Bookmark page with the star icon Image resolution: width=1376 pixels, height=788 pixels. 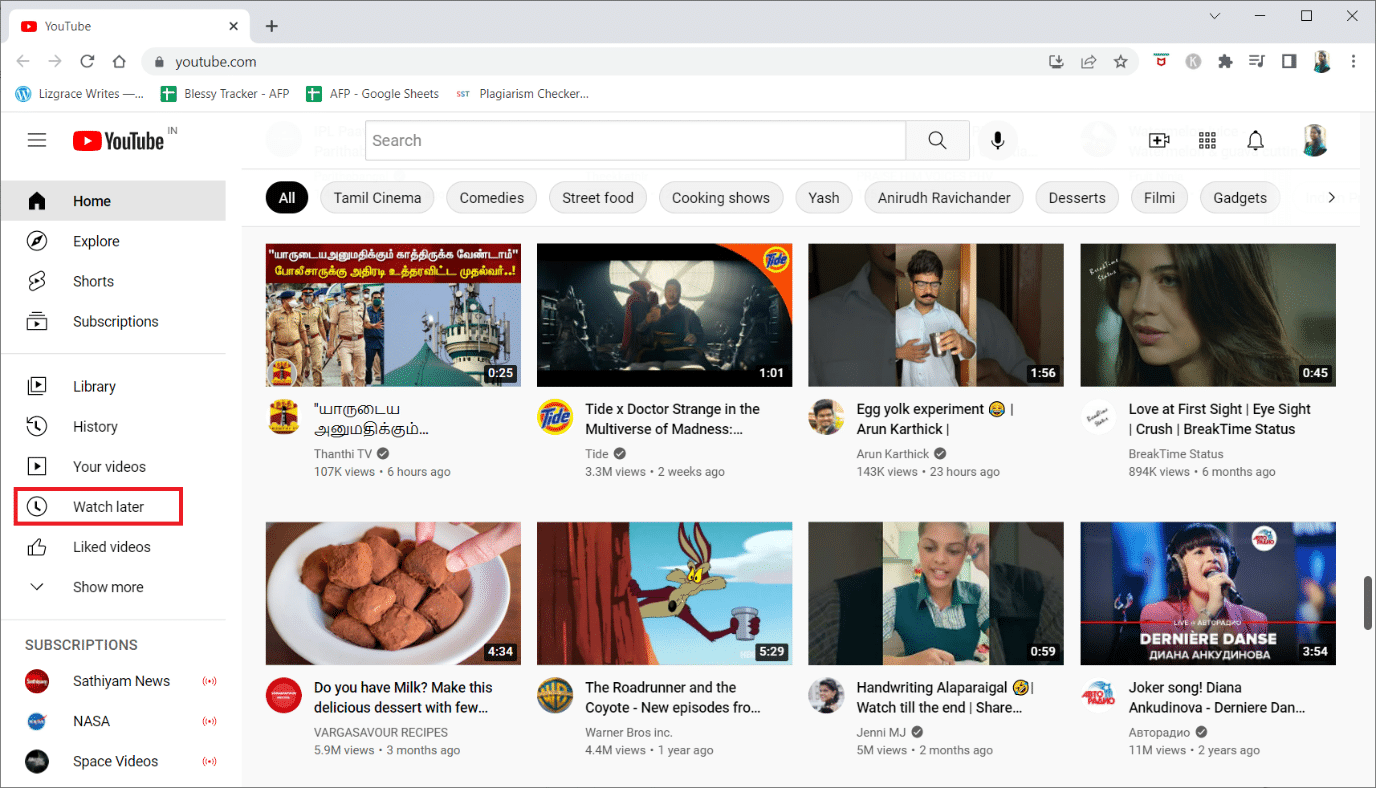point(1121,62)
